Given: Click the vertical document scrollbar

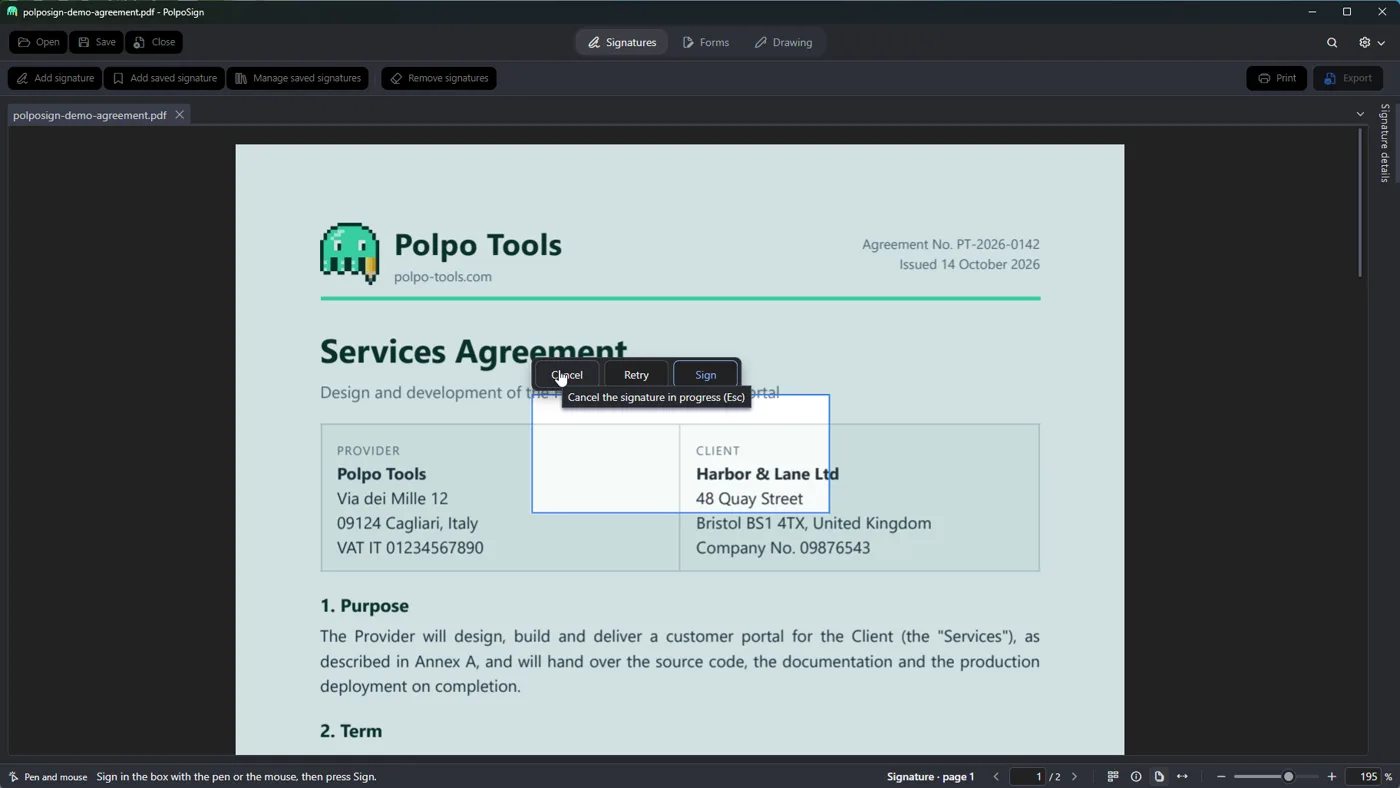Looking at the screenshot, I should [1360, 205].
